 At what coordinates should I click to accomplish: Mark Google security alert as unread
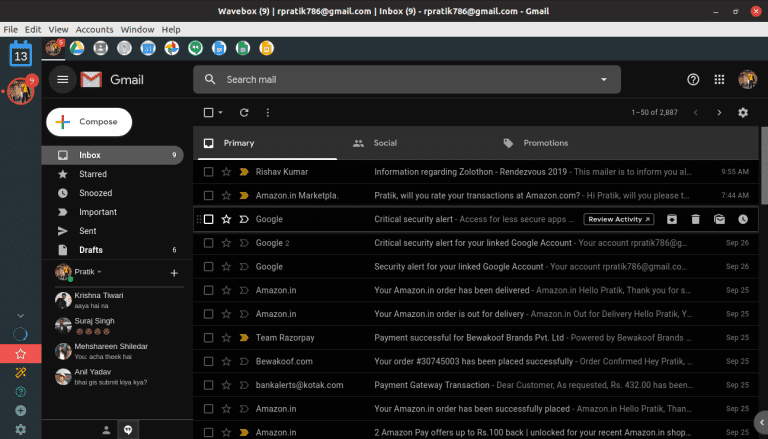coord(720,219)
